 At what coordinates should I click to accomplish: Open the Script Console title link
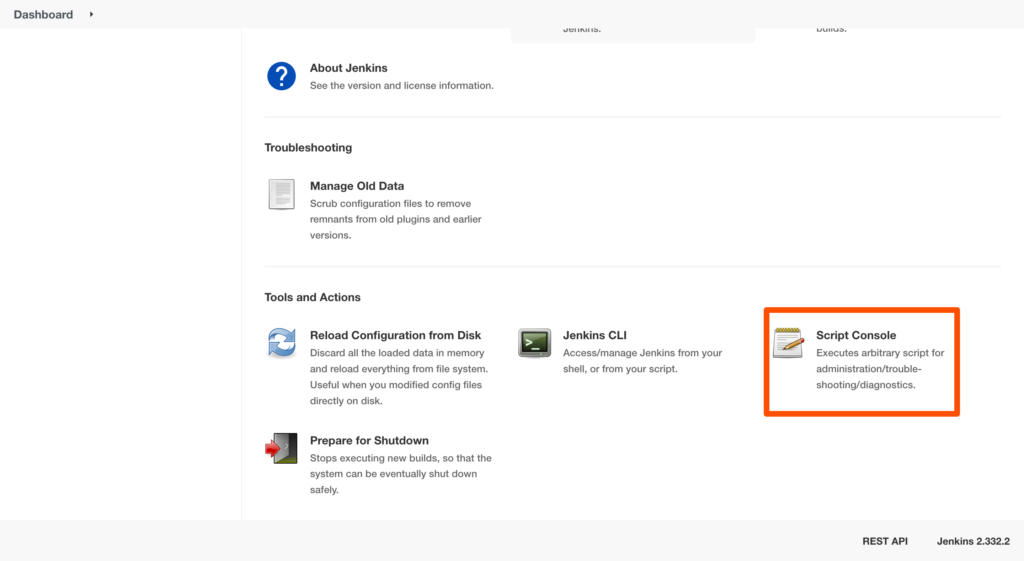pyautogui.click(x=856, y=335)
